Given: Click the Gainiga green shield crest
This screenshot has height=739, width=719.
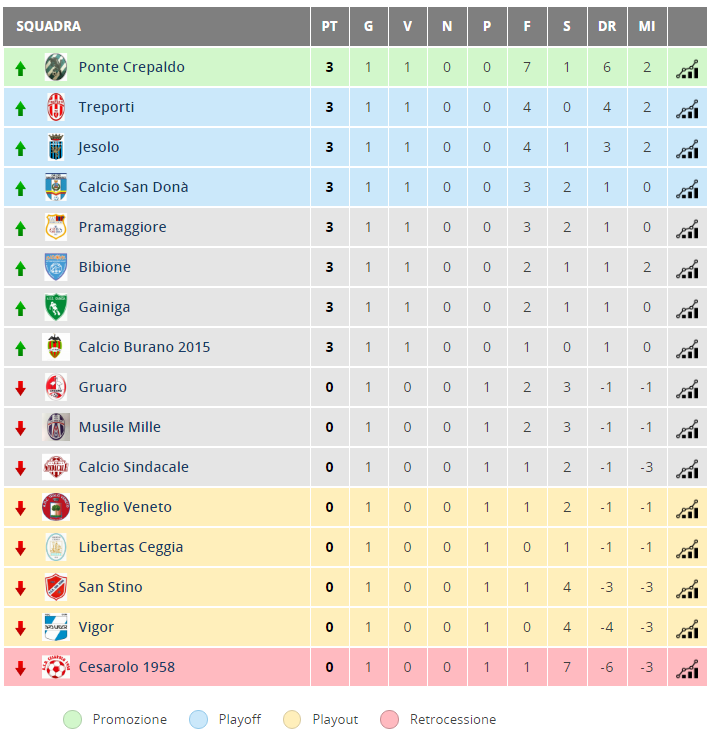Looking at the screenshot, I should [56, 307].
